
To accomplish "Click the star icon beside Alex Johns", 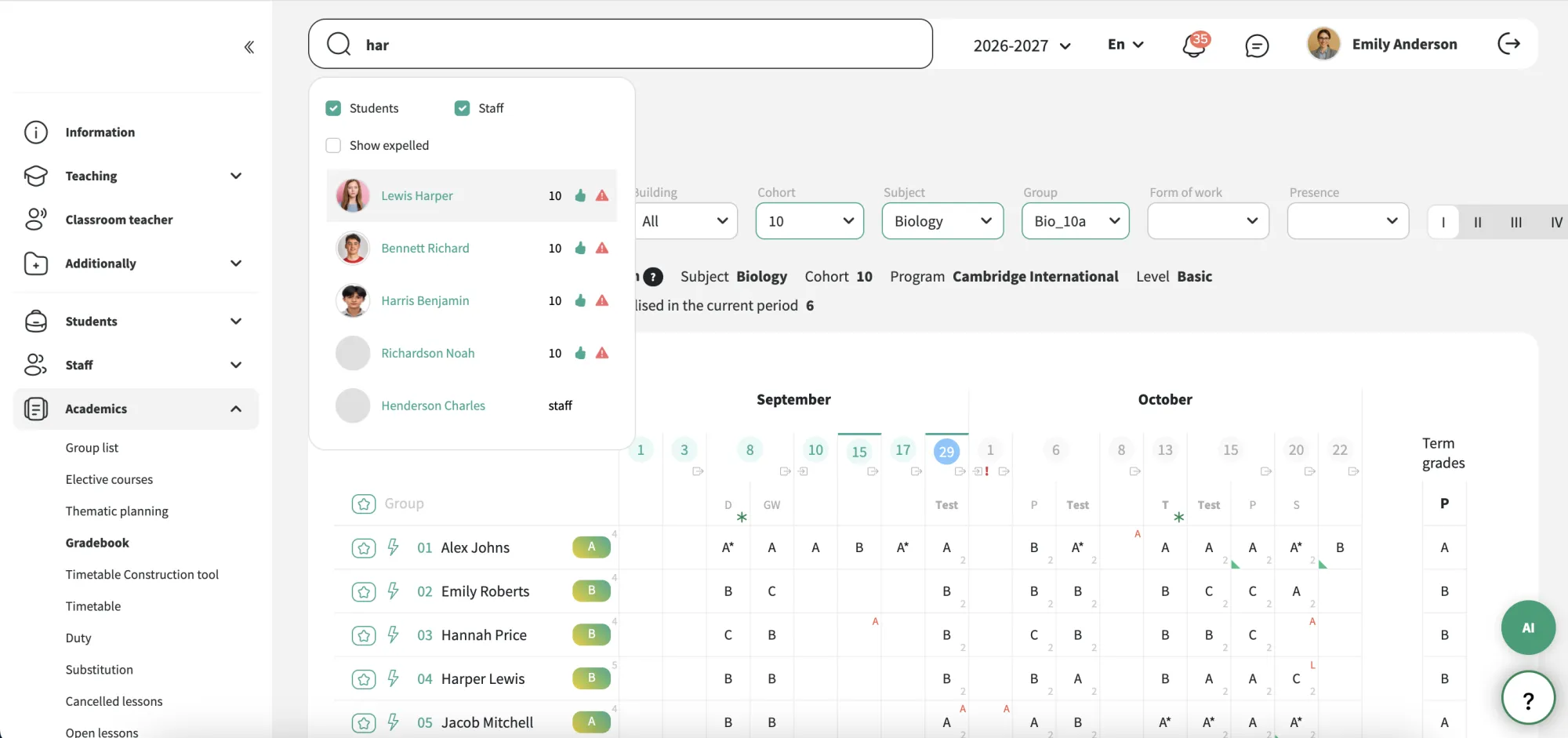I will coord(363,547).
